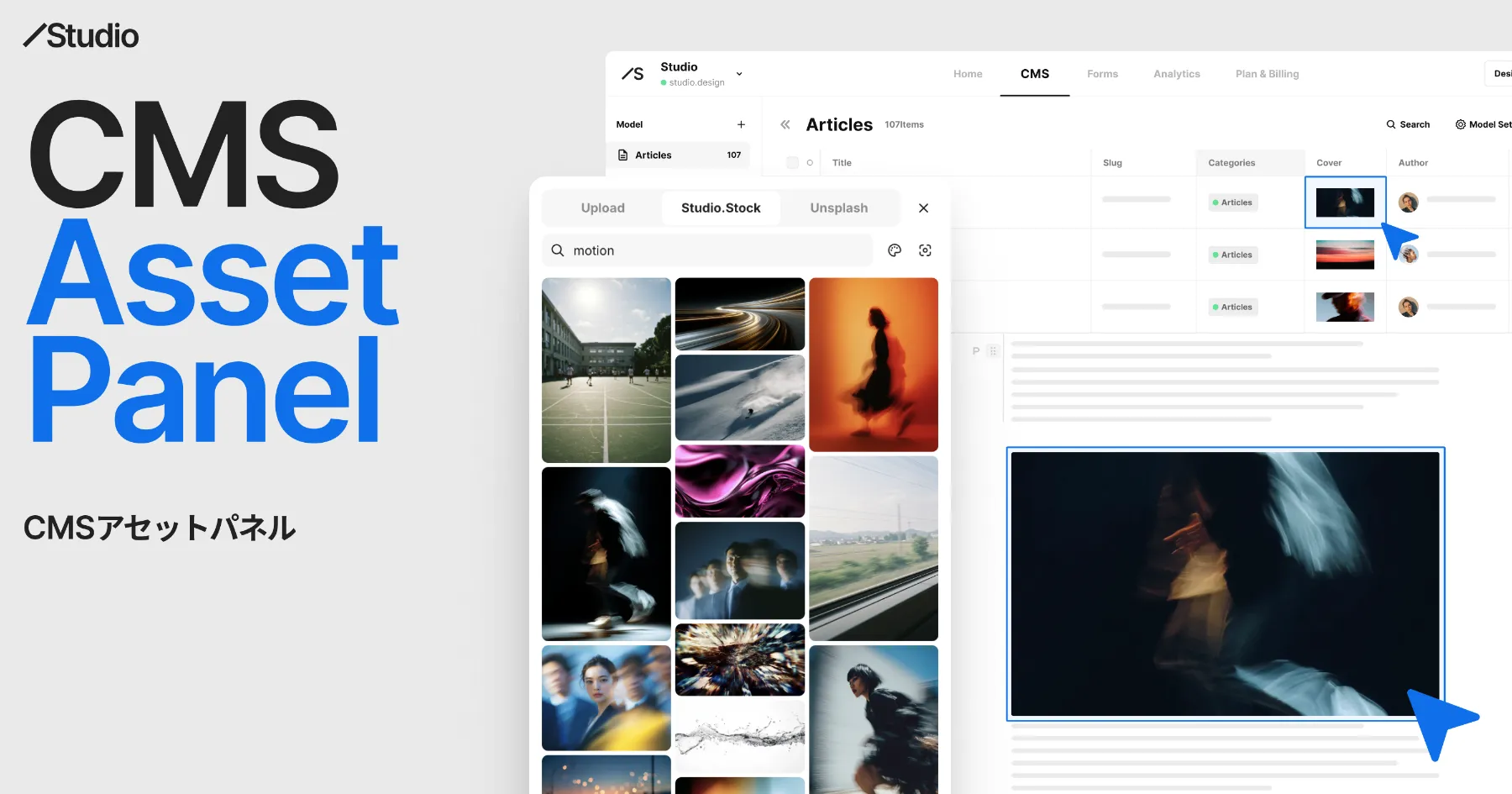Click the author avatar in the third row
Viewport: 1512px width, 794px height.
click(x=1409, y=307)
